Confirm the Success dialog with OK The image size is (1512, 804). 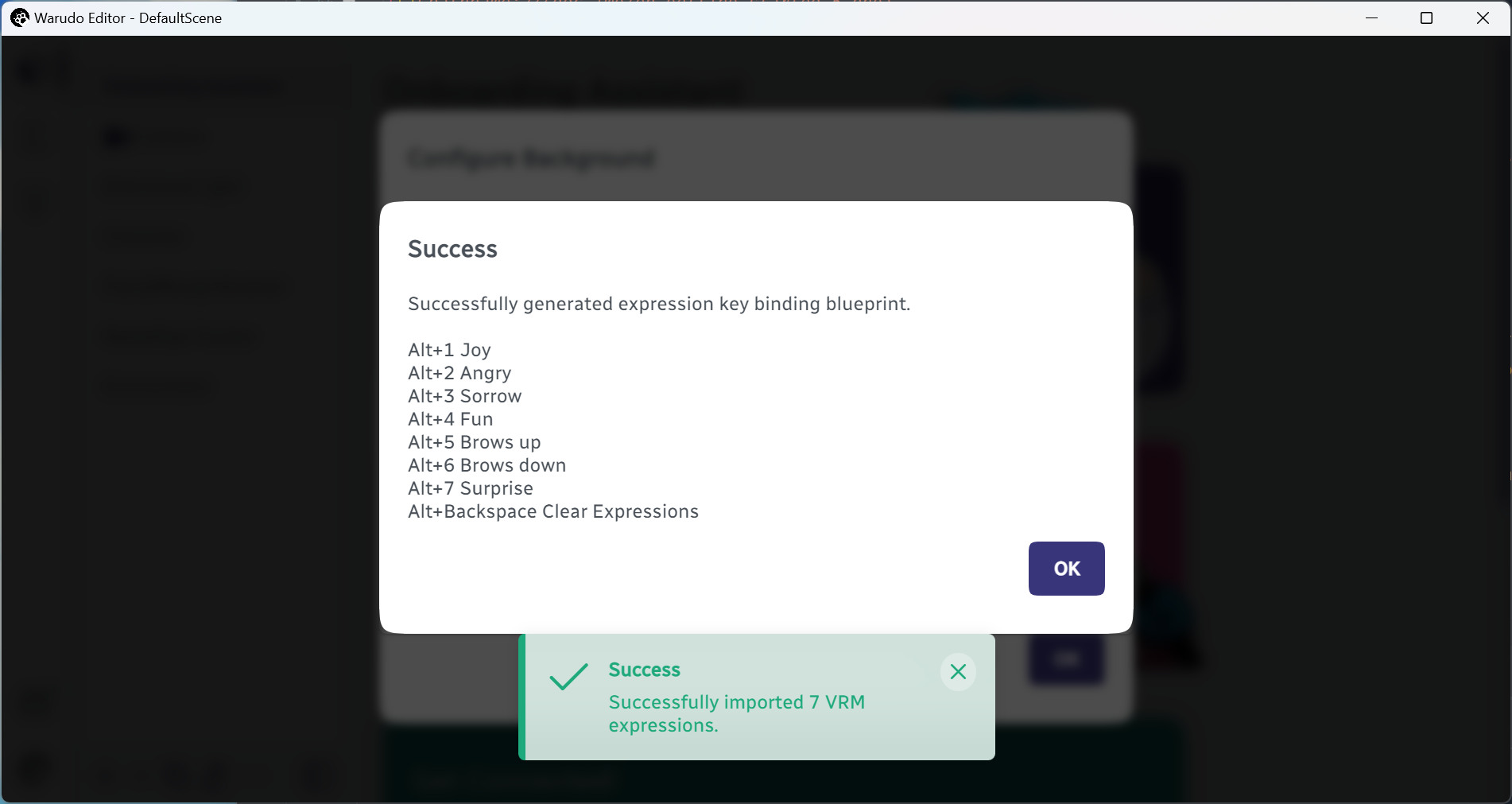point(1066,569)
